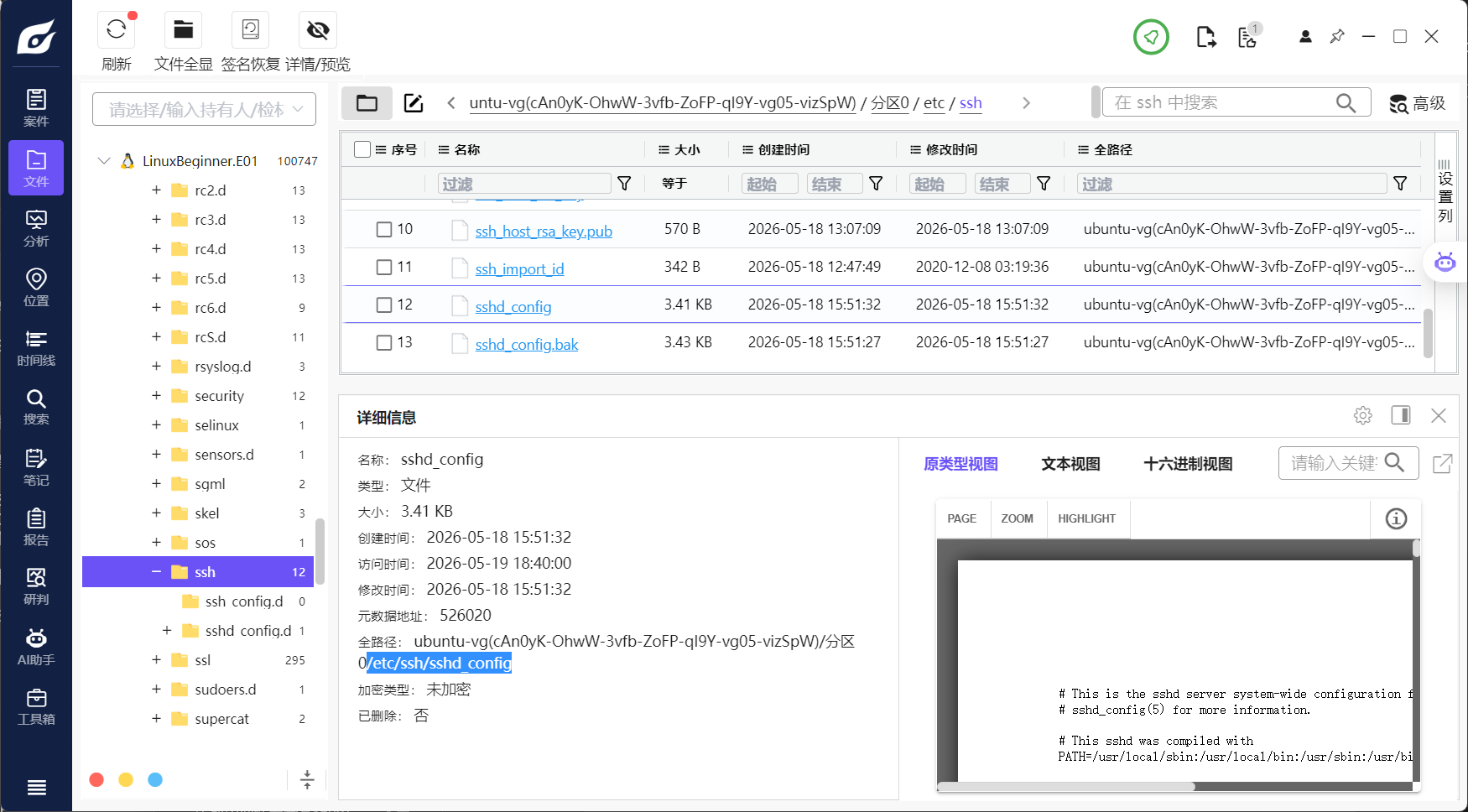Image resolution: width=1468 pixels, height=812 pixels.
Task: Open the ssh_host_rsa_key.pub file link
Action: pos(544,231)
